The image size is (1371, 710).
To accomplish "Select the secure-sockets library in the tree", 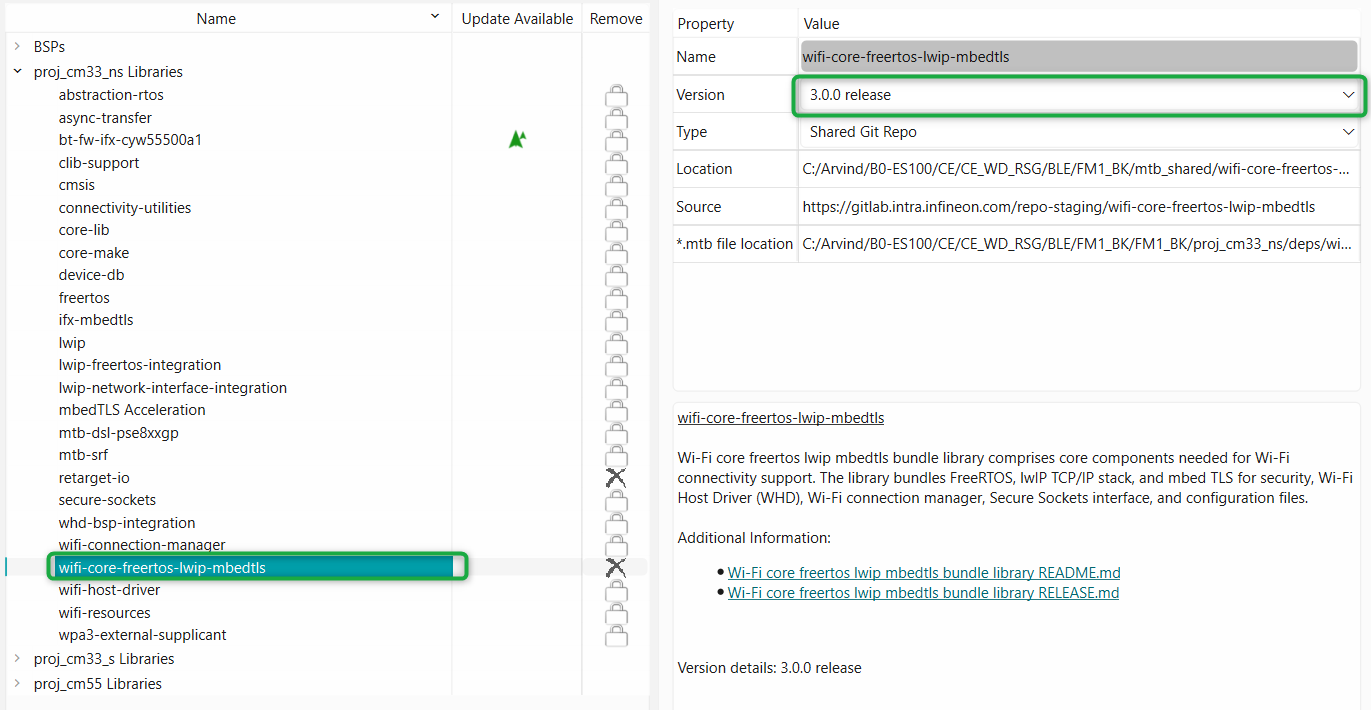I will pos(107,500).
